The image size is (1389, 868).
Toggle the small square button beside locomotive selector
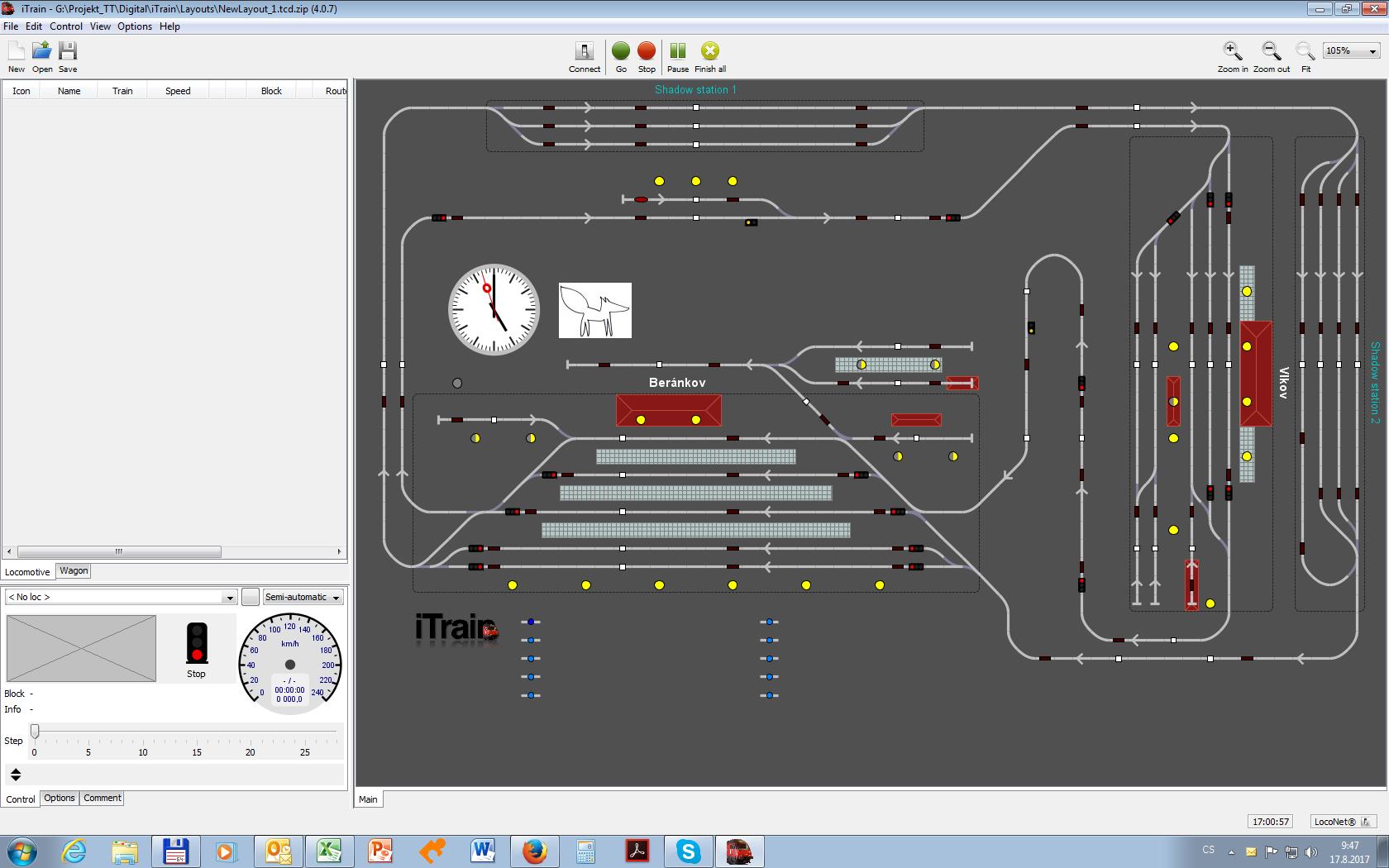pos(251,597)
